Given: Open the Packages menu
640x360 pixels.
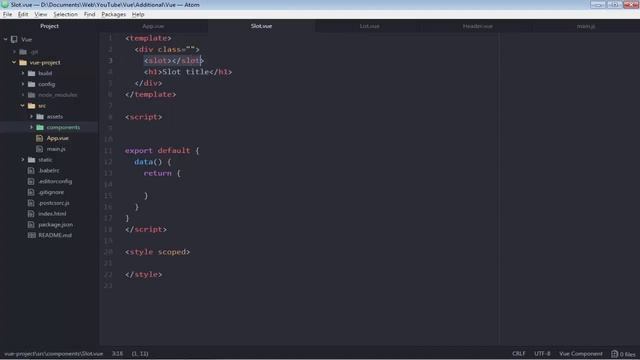Looking at the screenshot, I should pyautogui.click(x=113, y=14).
